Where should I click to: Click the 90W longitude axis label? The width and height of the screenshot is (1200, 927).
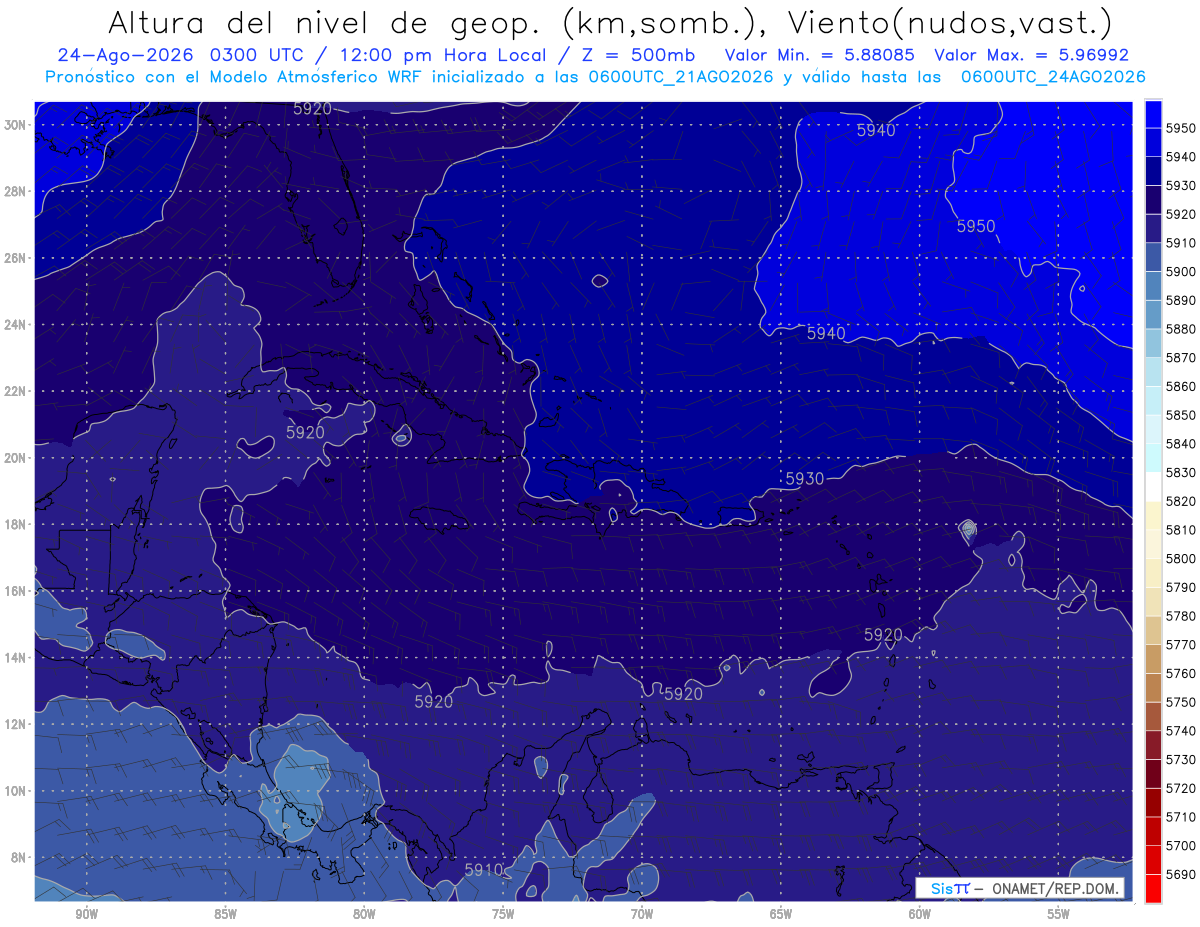click(86, 914)
